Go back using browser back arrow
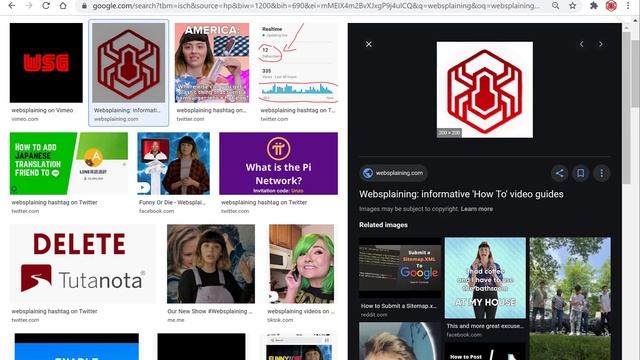Screen dimensions: 640x360 coord(12,6)
